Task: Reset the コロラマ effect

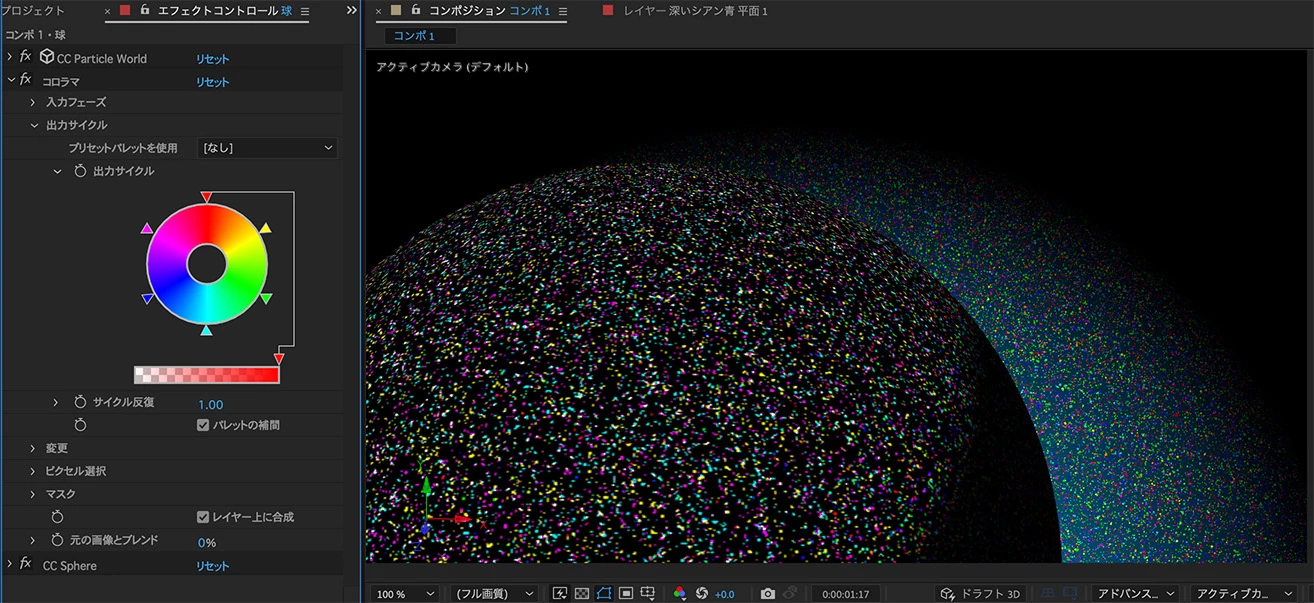Action: point(212,82)
